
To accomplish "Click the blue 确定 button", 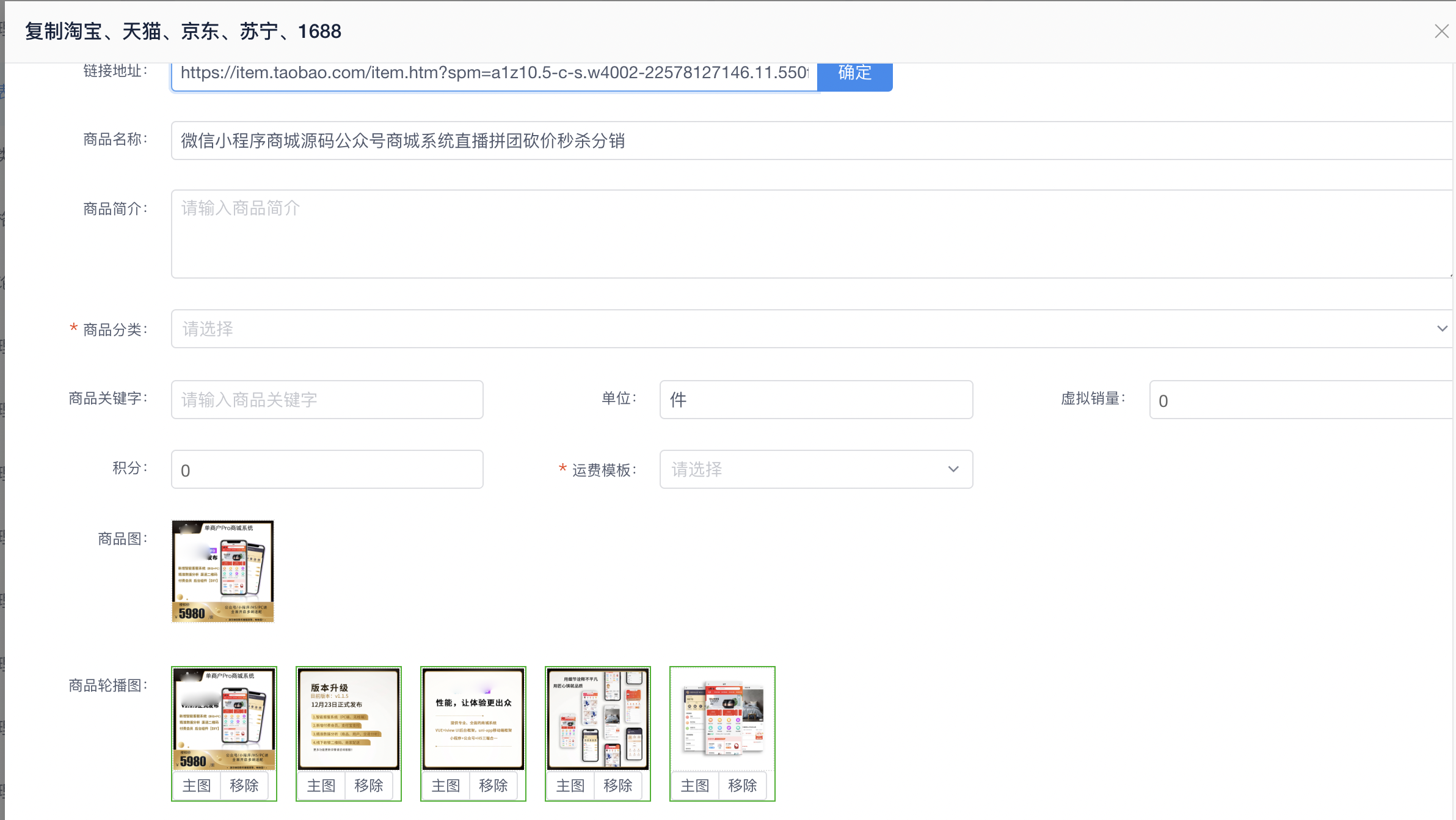I will [x=854, y=73].
